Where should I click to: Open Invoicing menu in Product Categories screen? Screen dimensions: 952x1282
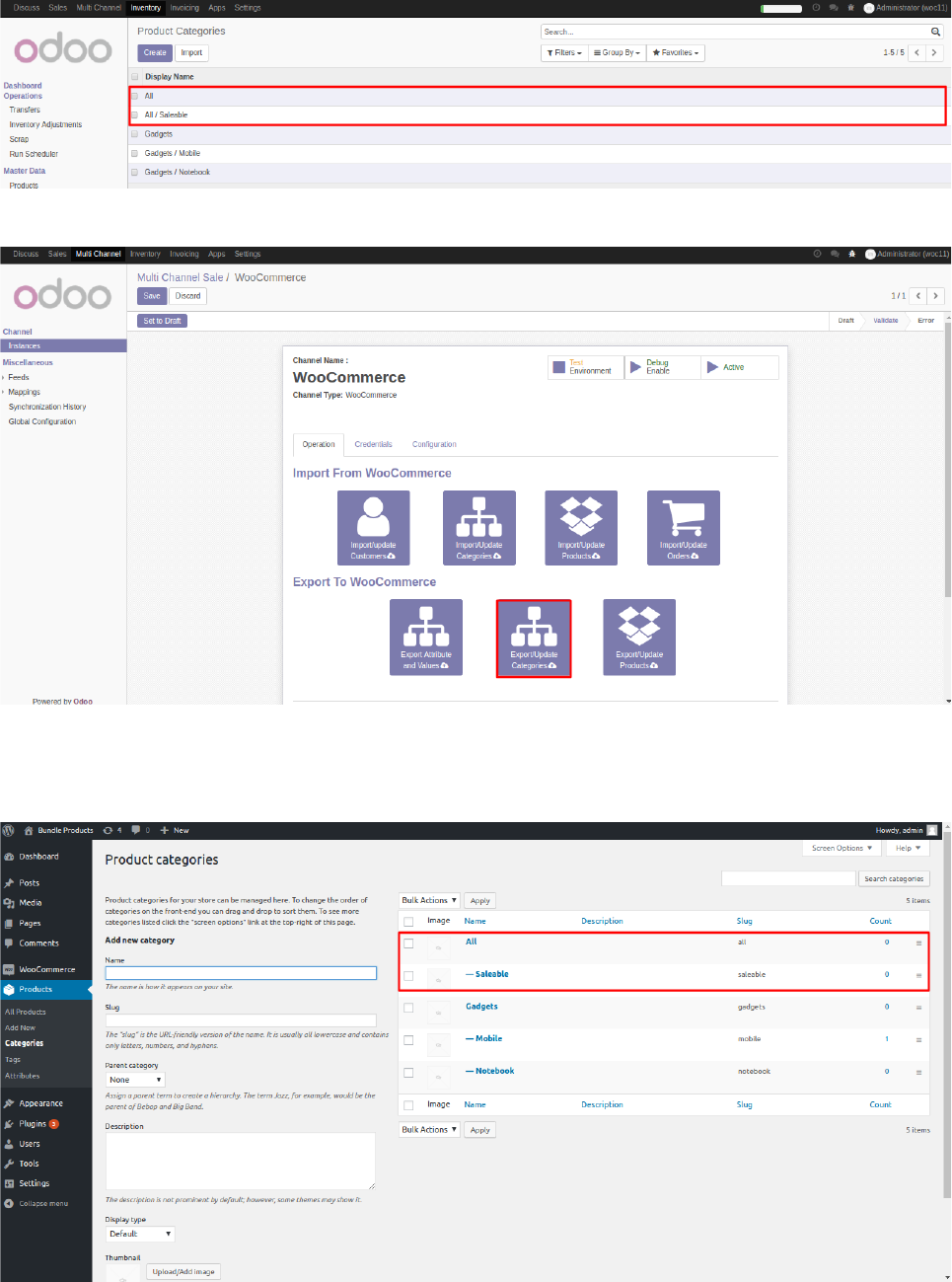[x=184, y=8]
